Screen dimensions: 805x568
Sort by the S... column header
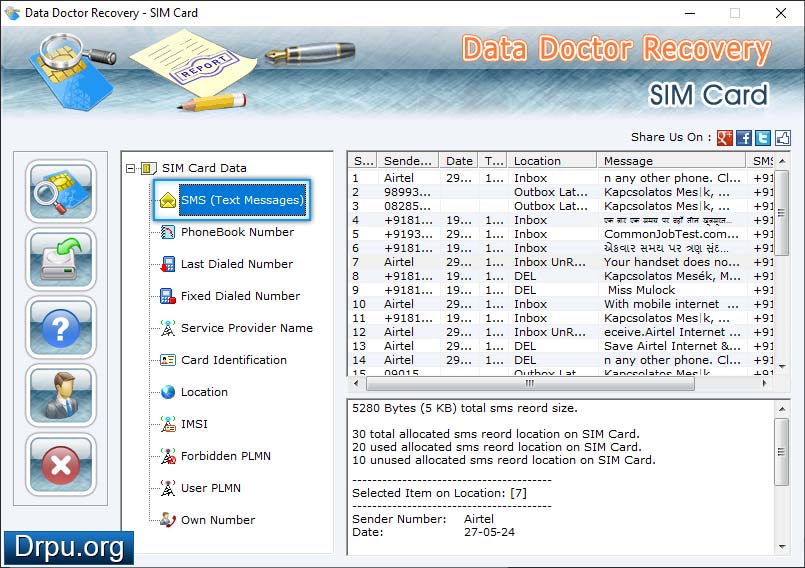pyautogui.click(x=362, y=161)
